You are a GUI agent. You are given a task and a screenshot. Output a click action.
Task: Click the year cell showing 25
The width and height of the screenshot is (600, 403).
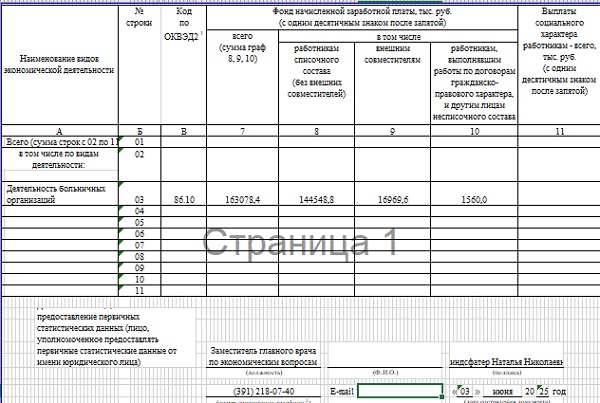(x=544, y=390)
